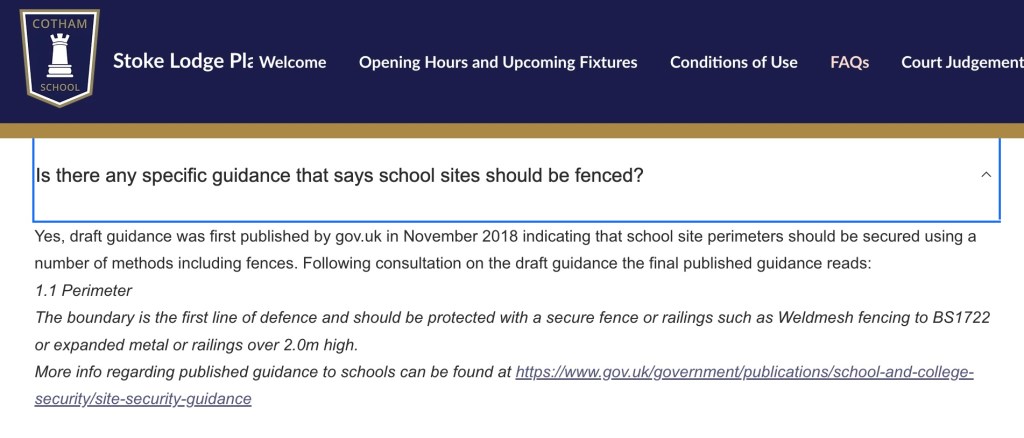Go to Opening Hours and Upcoming Fixtures
Viewport: 1024px width, 438px height.
pos(498,62)
